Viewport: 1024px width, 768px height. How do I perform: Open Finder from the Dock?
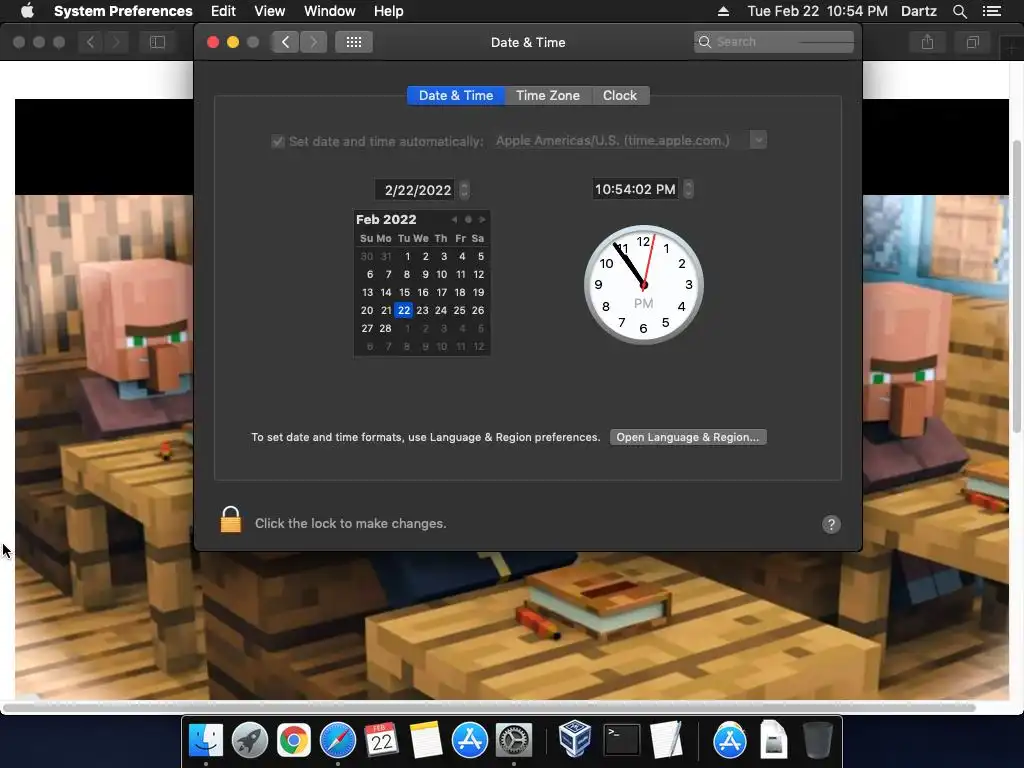[x=206, y=741]
